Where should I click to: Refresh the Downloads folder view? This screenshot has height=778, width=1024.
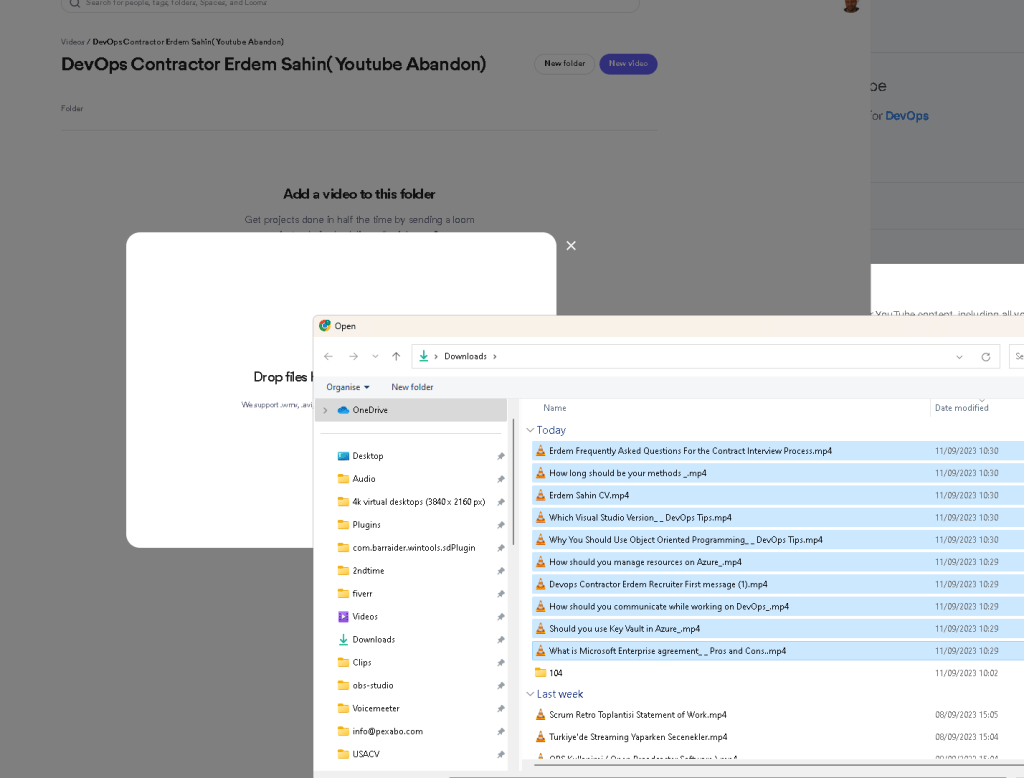(985, 357)
